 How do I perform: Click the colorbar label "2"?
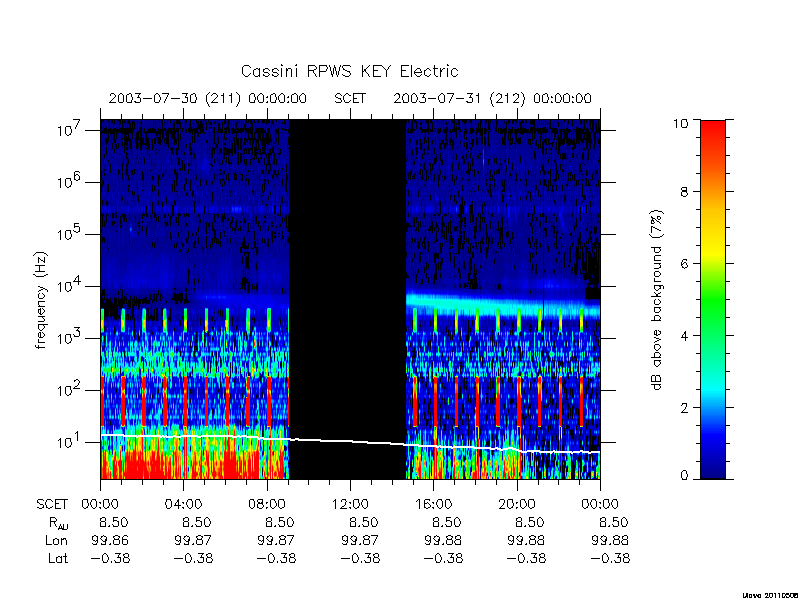684,408
